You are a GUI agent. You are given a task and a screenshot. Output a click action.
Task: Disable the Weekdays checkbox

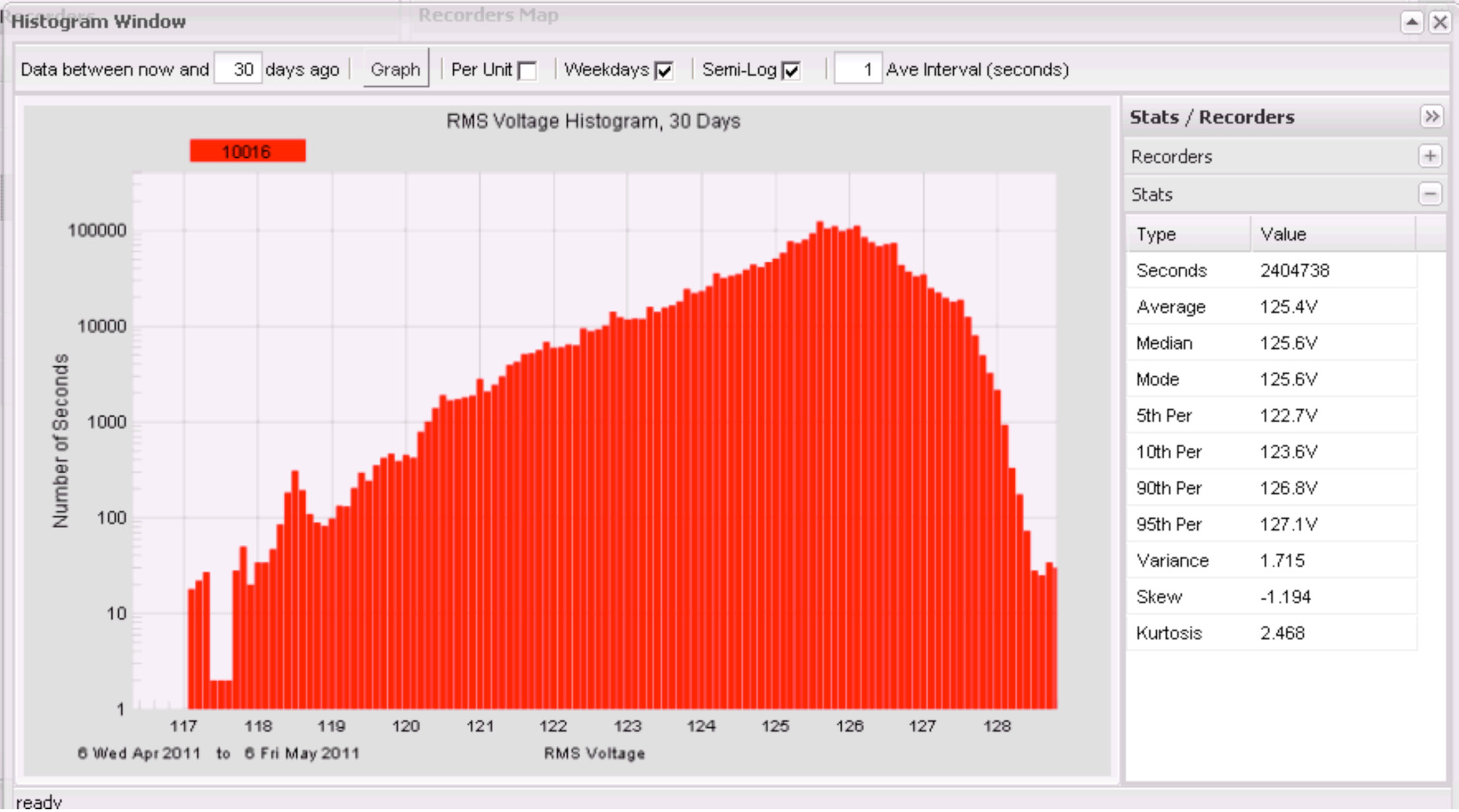click(x=665, y=68)
